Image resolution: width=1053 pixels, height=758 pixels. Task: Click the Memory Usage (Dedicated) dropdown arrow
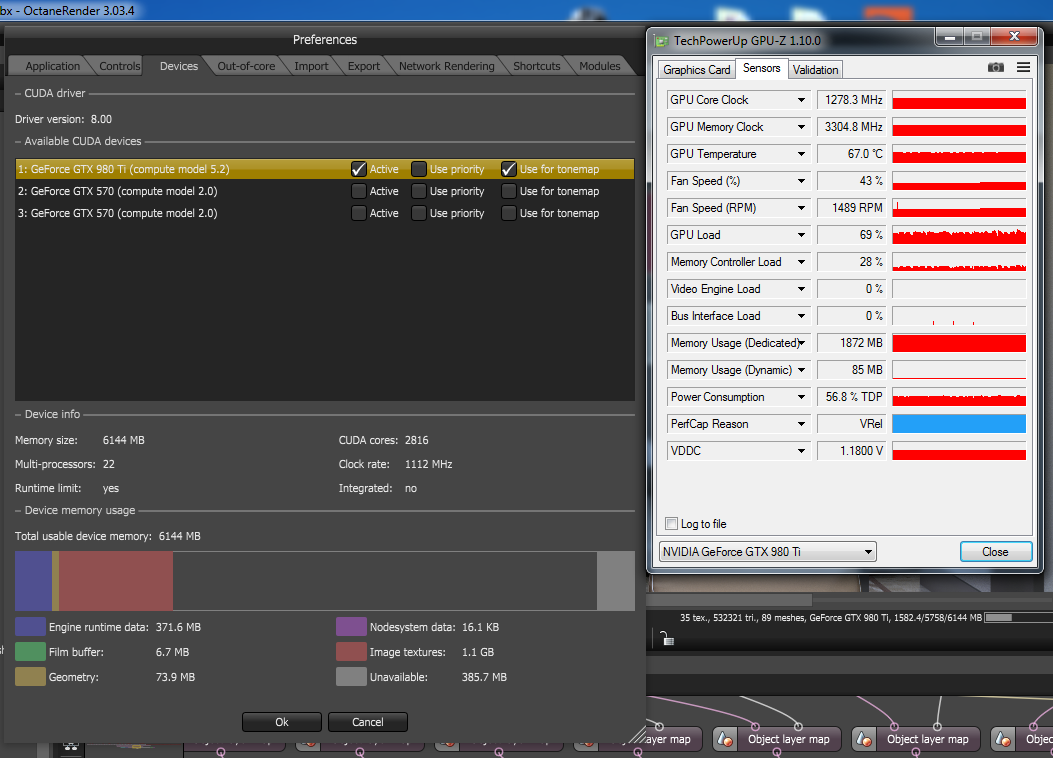pyautogui.click(x=801, y=343)
